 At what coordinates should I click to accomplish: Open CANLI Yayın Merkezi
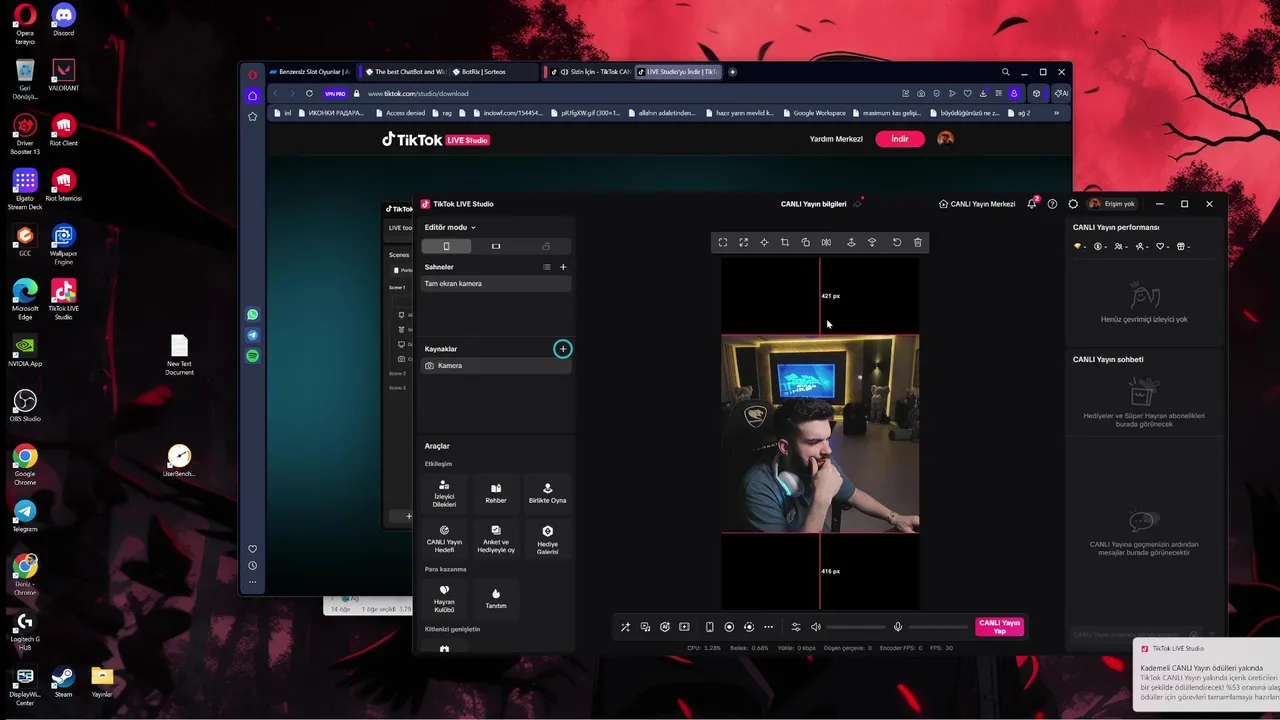(x=977, y=204)
